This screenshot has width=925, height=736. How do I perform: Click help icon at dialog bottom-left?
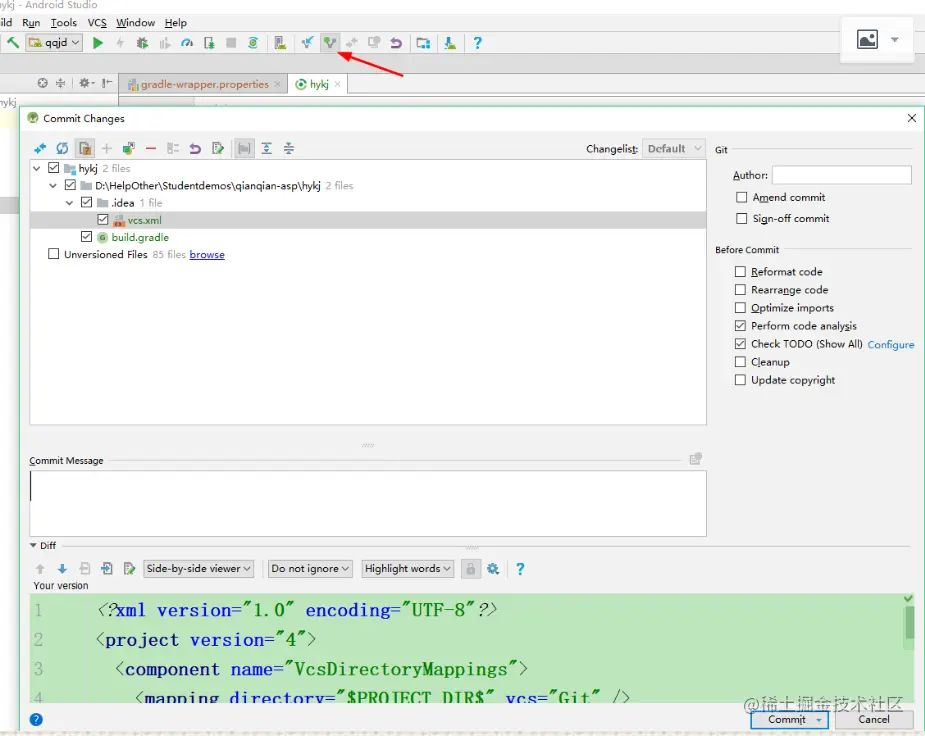(x=36, y=719)
